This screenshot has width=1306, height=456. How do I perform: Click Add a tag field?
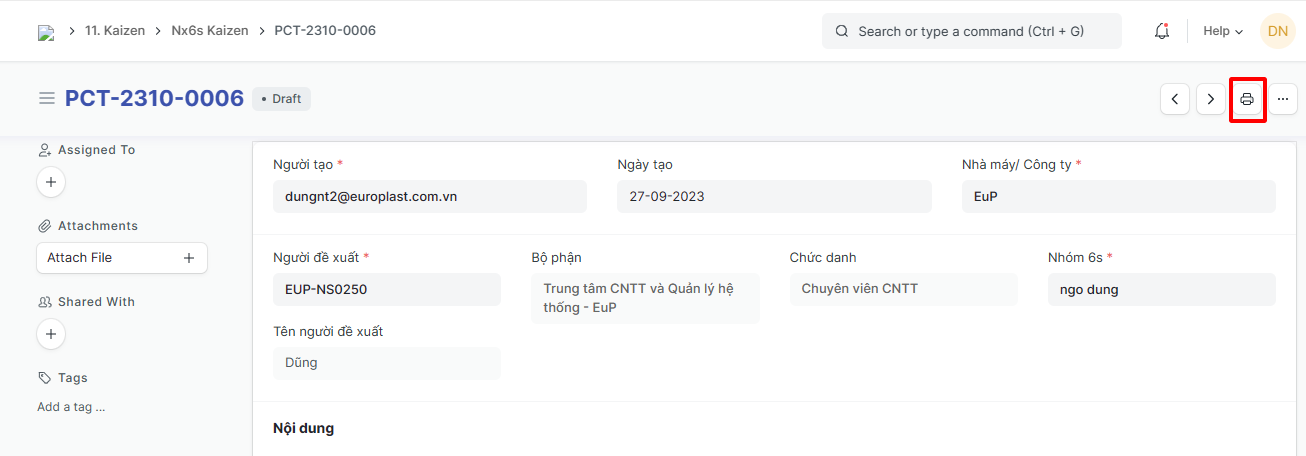71,407
